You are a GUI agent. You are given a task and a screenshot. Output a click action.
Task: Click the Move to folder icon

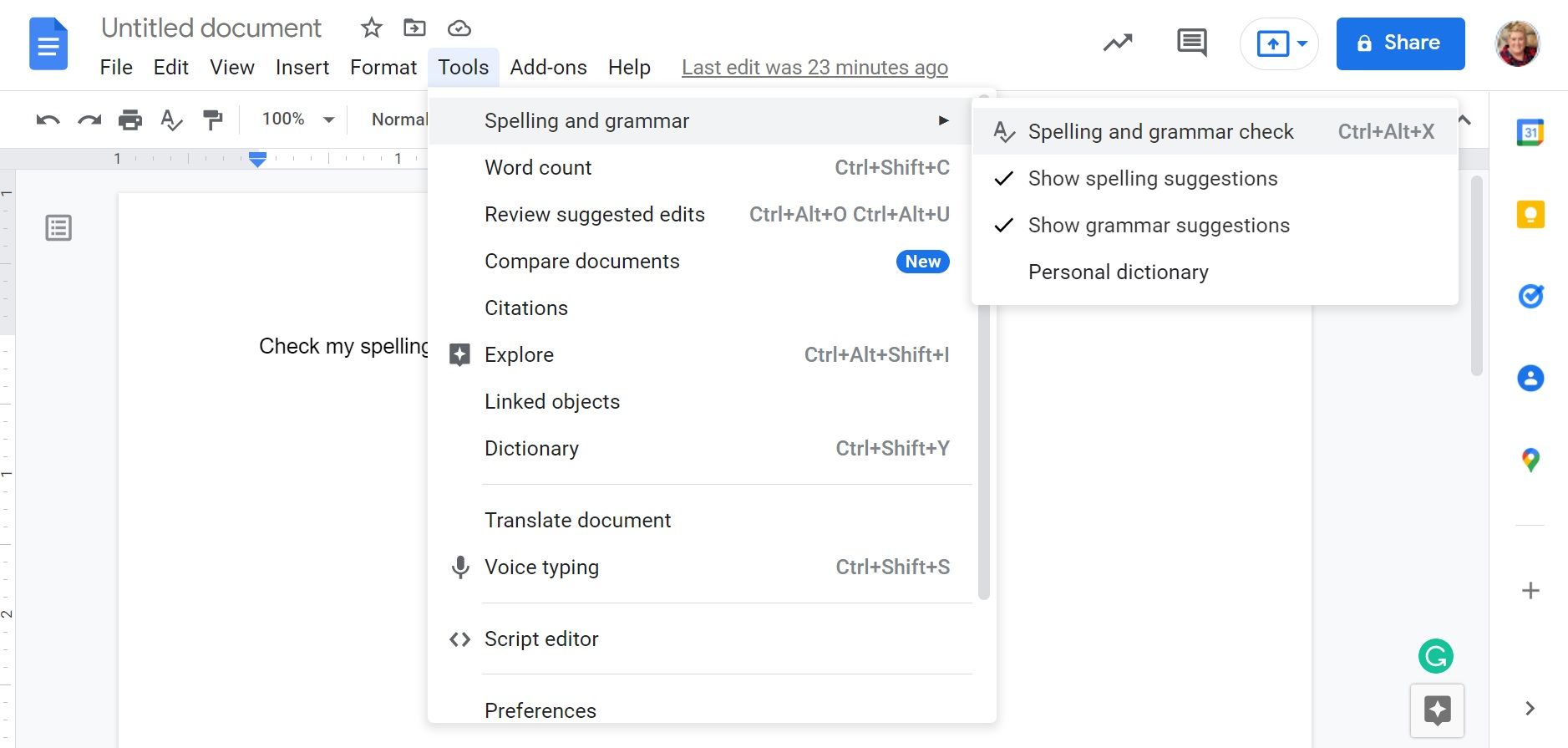414,28
